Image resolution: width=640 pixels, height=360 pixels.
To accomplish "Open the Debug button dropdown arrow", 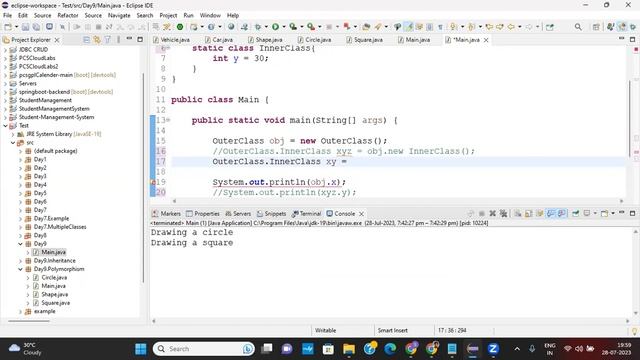I will (x=266, y=27).
